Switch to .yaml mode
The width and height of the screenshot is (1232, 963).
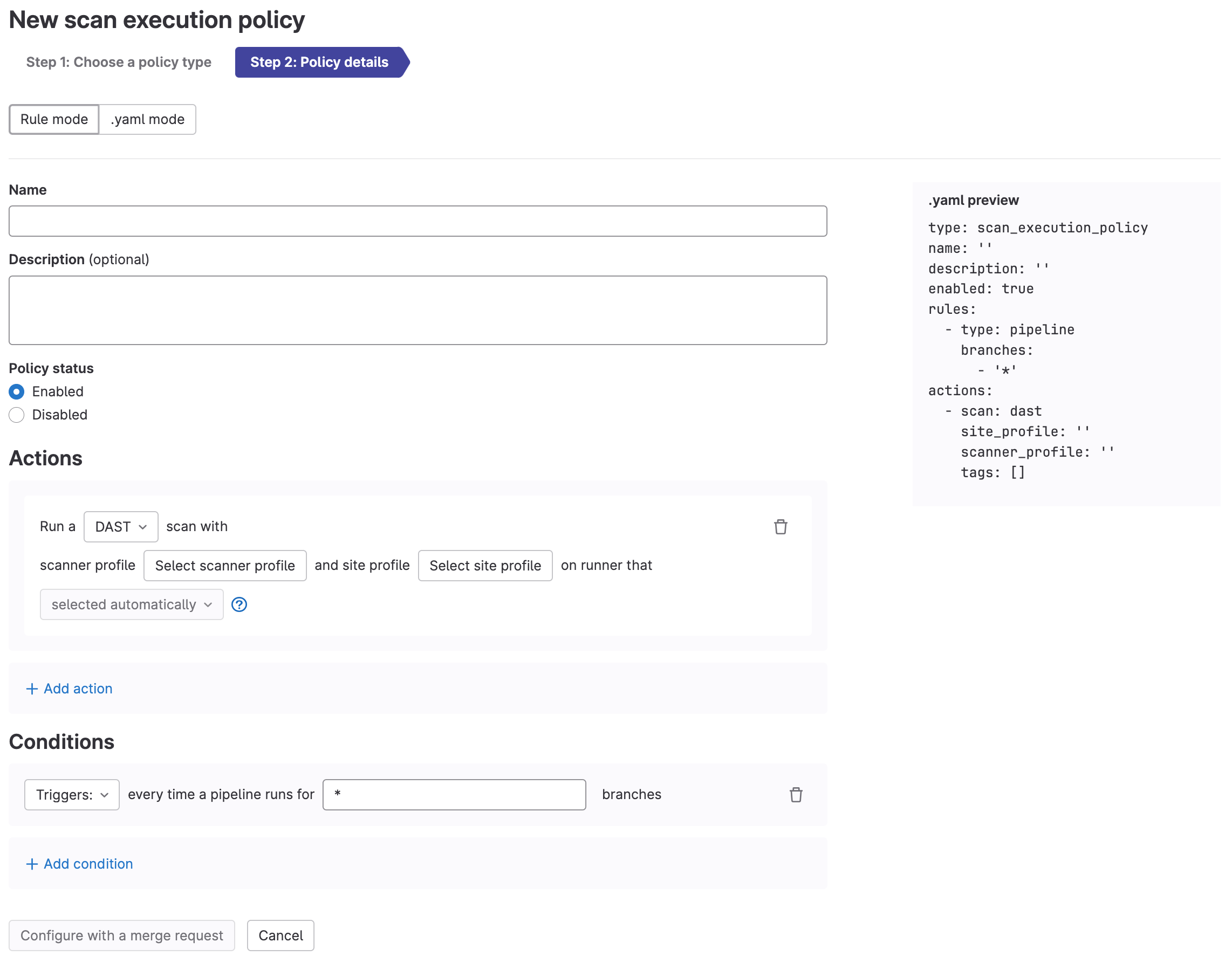[147, 120]
